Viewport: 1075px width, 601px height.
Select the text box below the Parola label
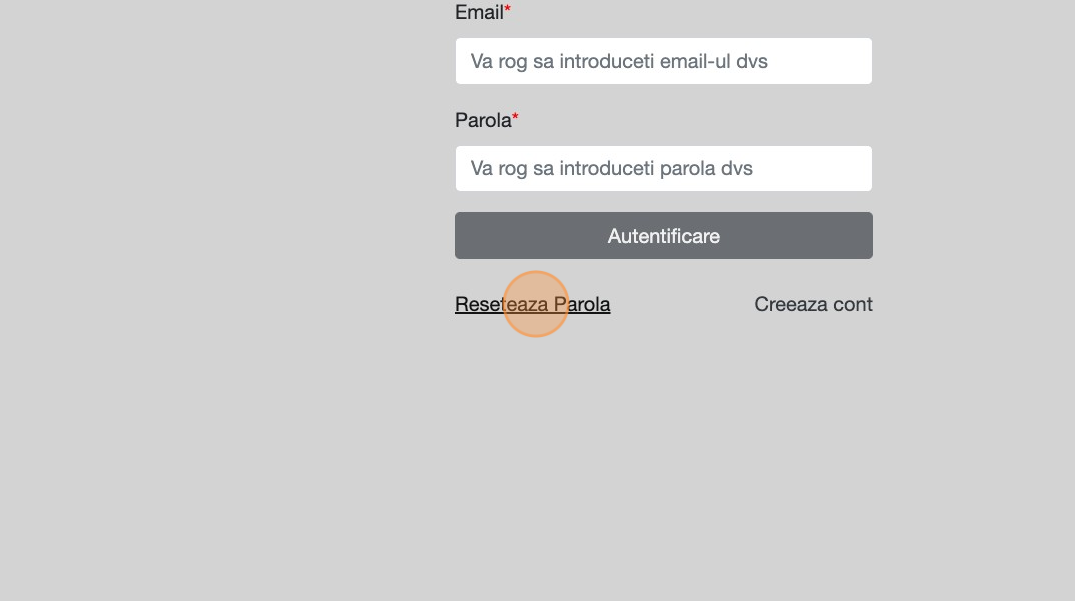click(x=663, y=169)
